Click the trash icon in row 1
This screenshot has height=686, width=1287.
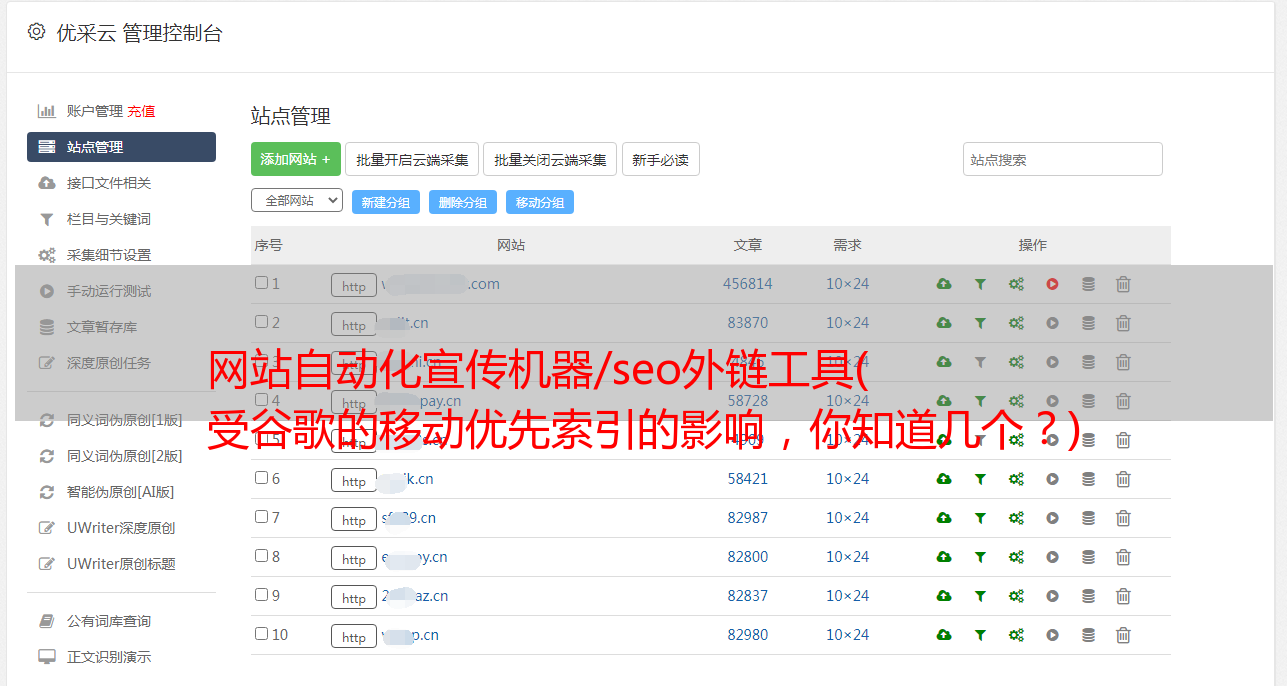point(1123,284)
